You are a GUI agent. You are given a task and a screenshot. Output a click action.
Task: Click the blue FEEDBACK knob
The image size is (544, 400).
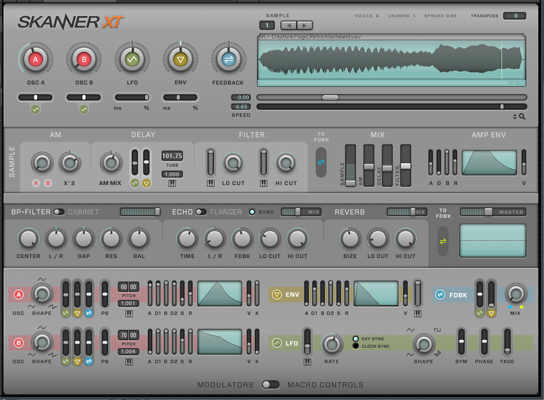click(228, 59)
